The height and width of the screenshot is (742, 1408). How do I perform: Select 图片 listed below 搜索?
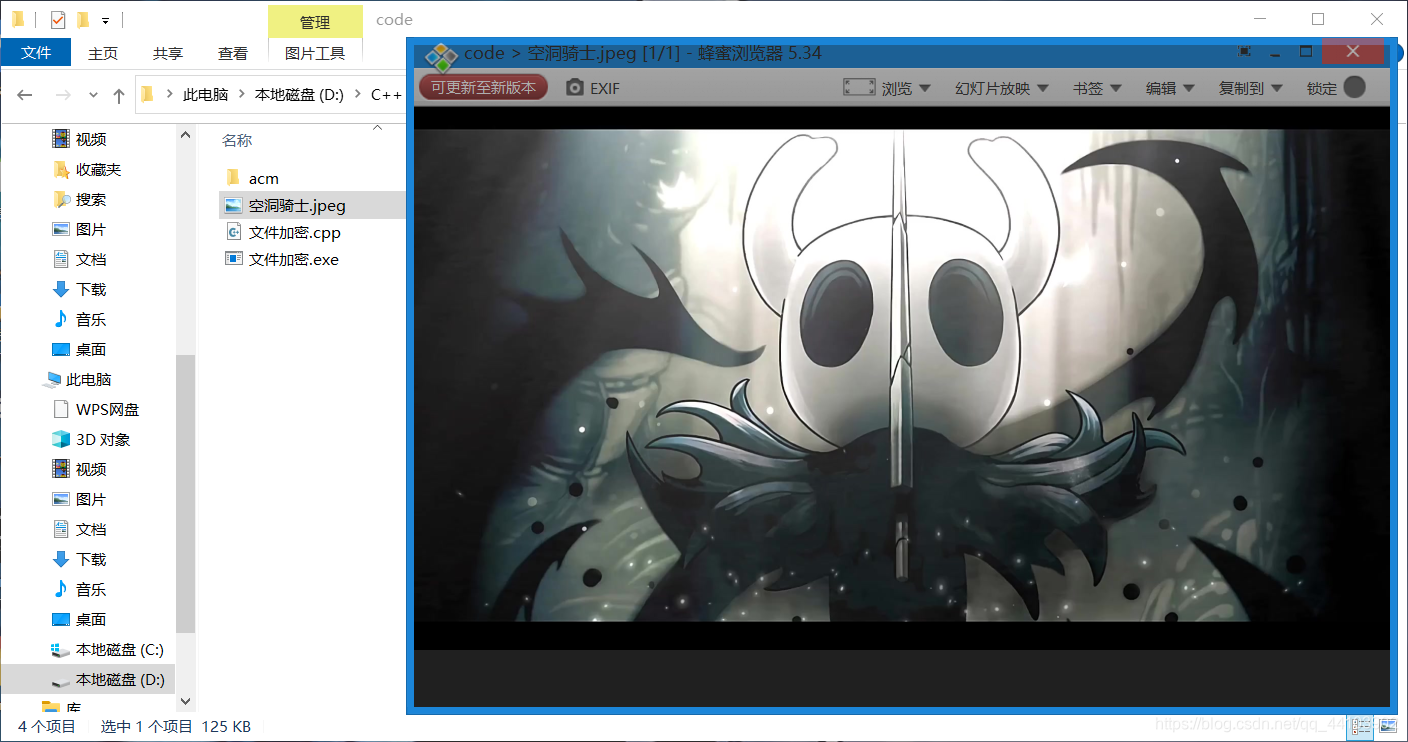click(80, 230)
